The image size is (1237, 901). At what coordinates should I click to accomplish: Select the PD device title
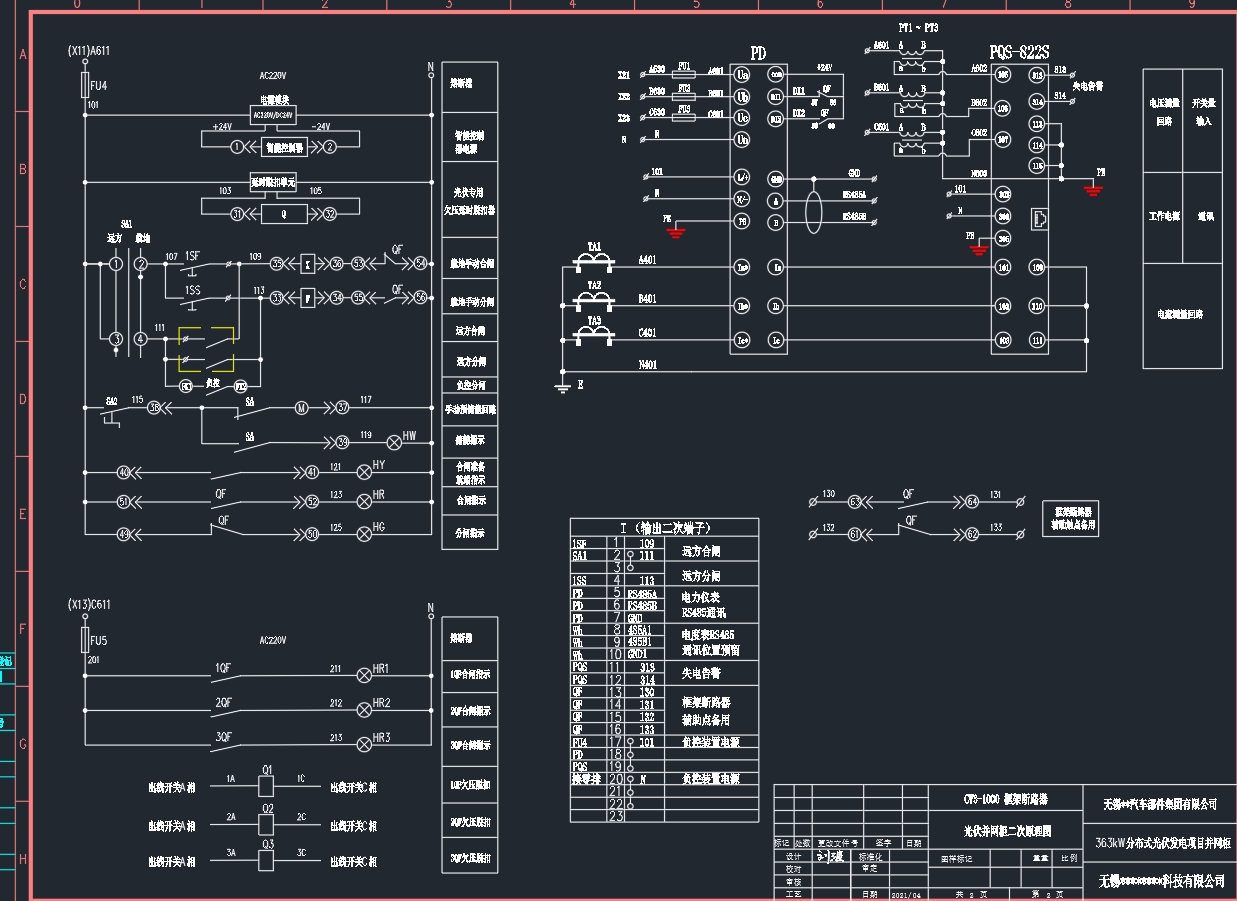coord(759,52)
